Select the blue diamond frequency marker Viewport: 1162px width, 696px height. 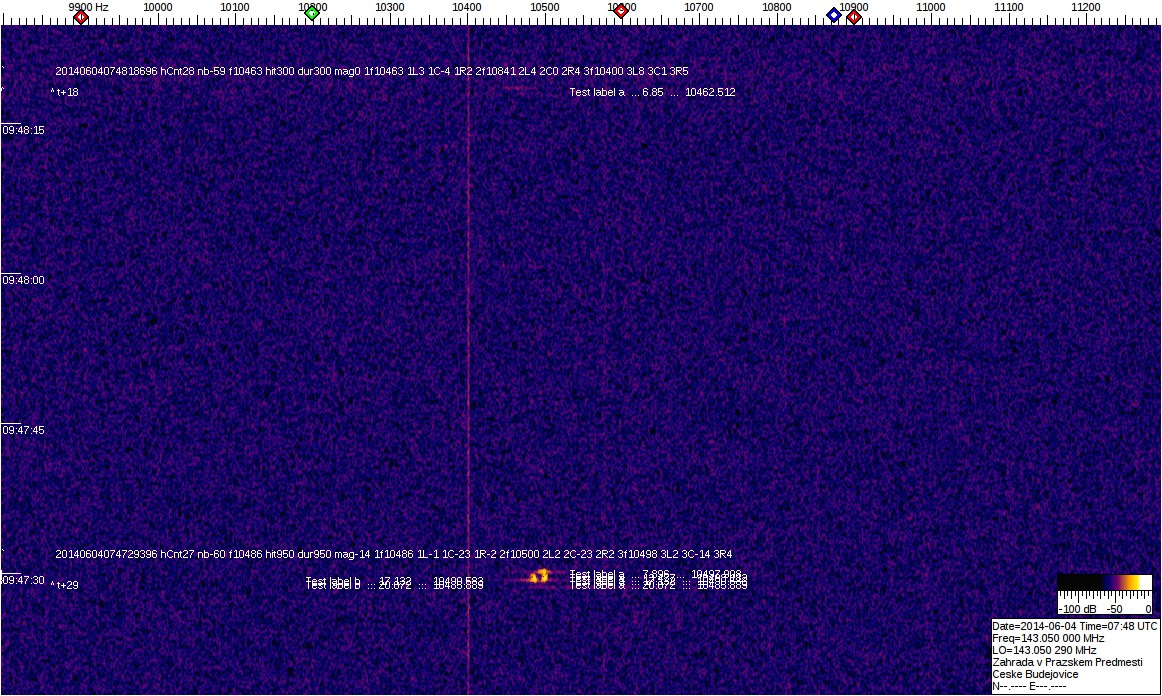pyautogui.click(x=833, y=14)
